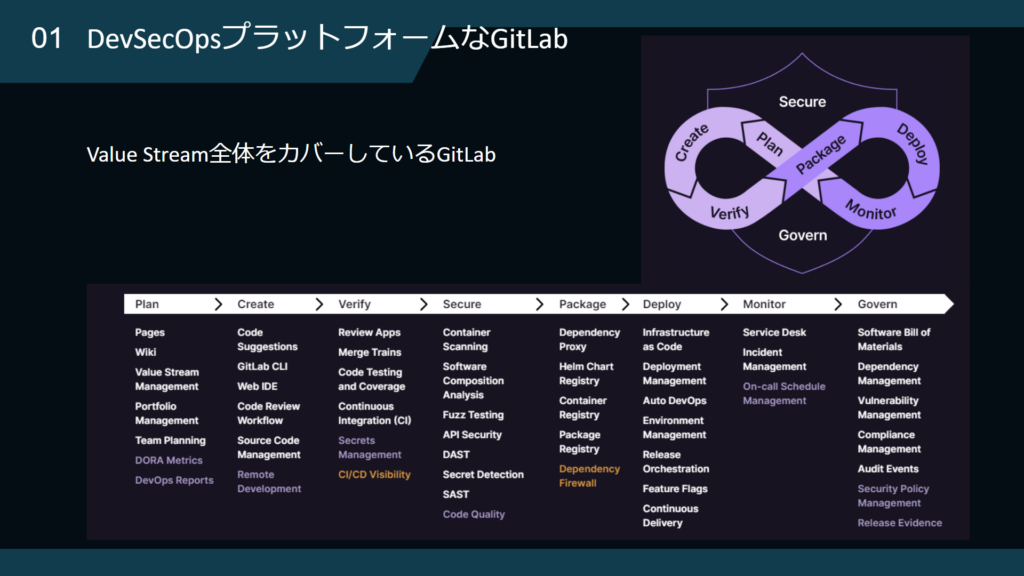Select the subtitle "Value Stream全体をカバーしているGitLab"

(x=291, y=154)
